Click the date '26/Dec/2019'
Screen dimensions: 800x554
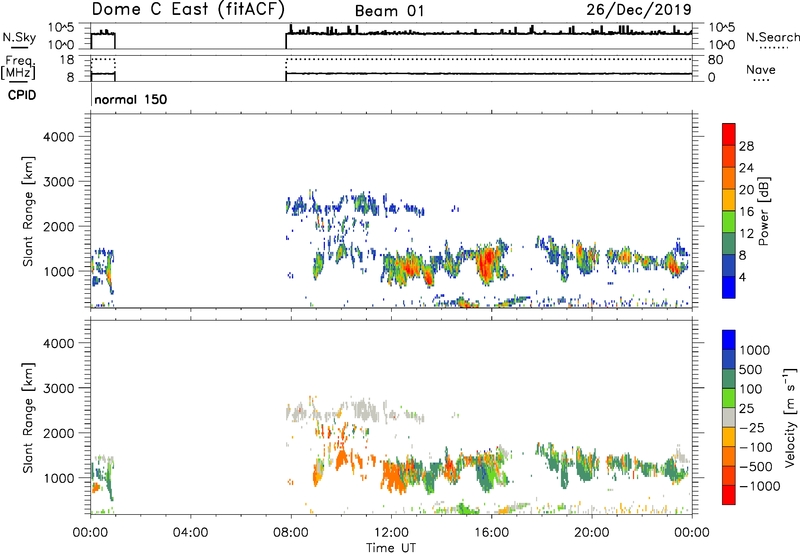[639, 9]
